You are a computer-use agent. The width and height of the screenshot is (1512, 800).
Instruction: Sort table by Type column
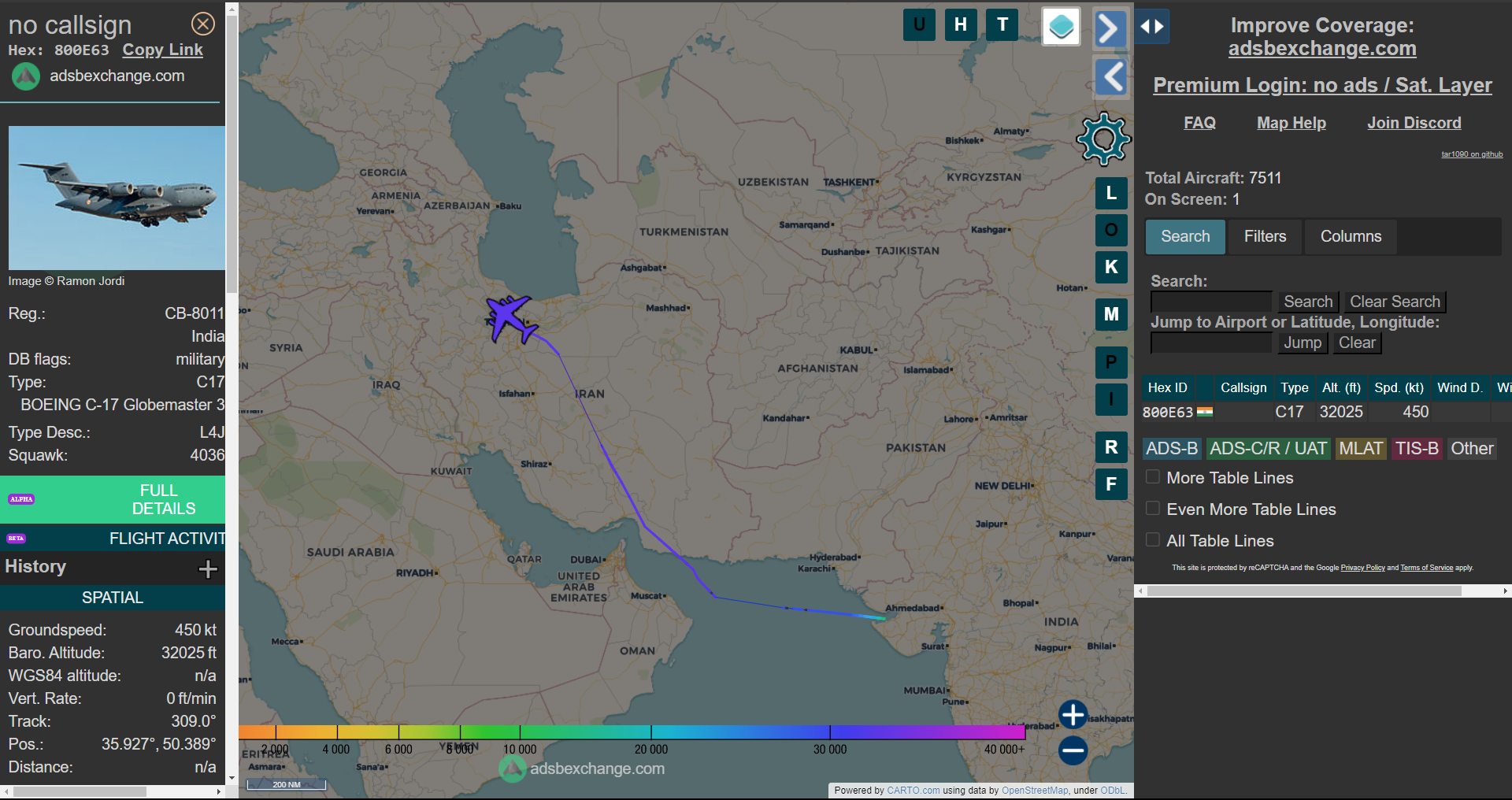(x=1294, y=387)
